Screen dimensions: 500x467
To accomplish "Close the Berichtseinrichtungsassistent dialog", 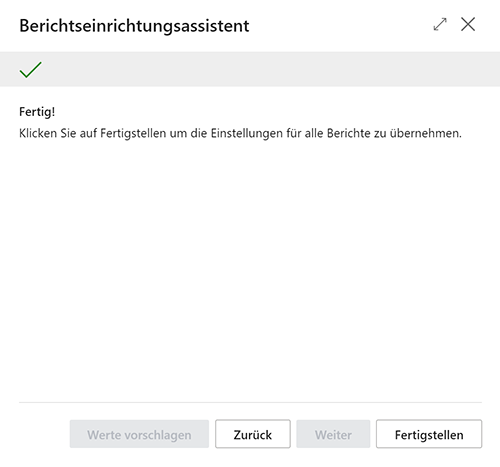I will (468, 24).
